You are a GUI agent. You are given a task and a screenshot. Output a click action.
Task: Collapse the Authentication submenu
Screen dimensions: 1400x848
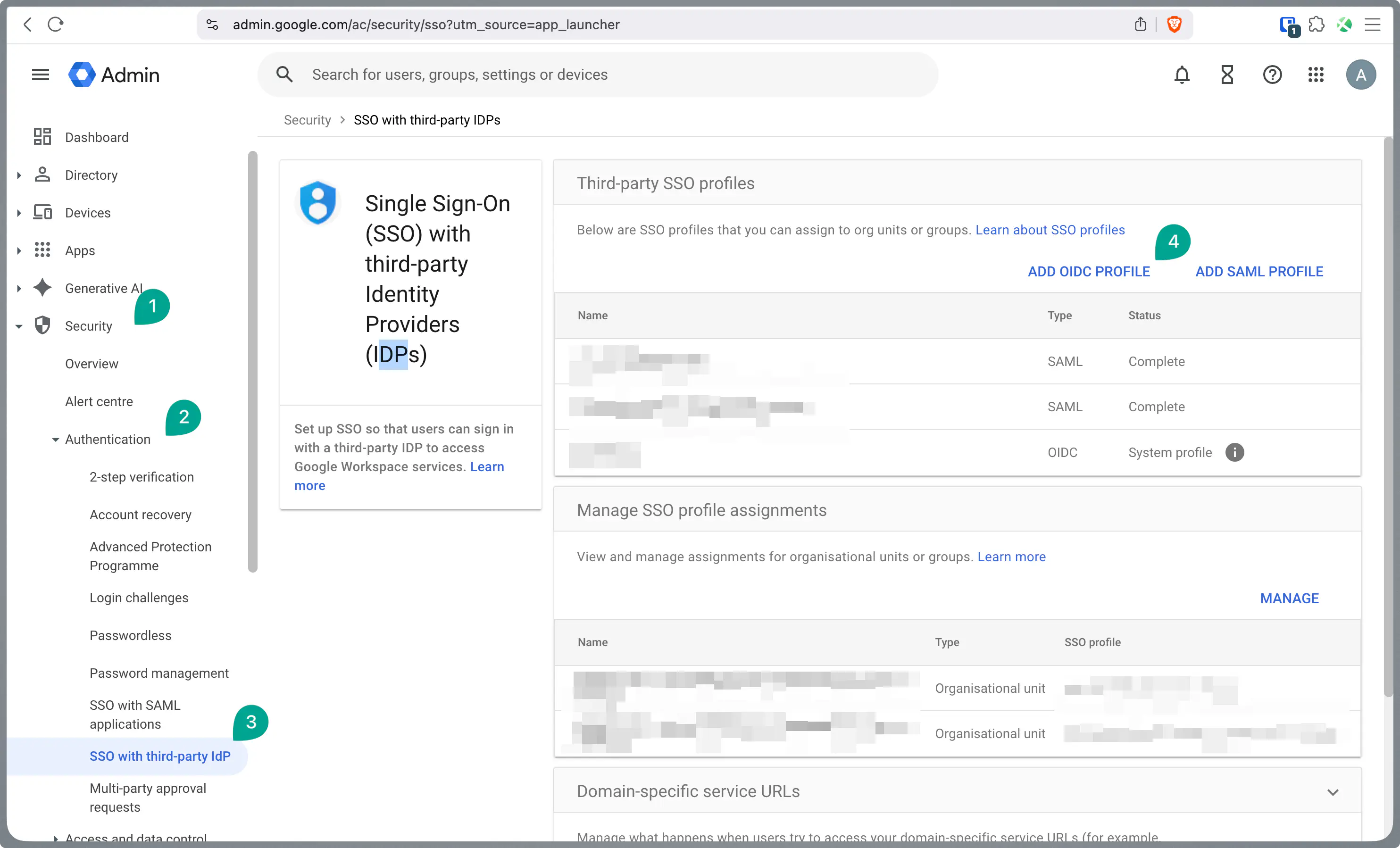tap(55, 439)
